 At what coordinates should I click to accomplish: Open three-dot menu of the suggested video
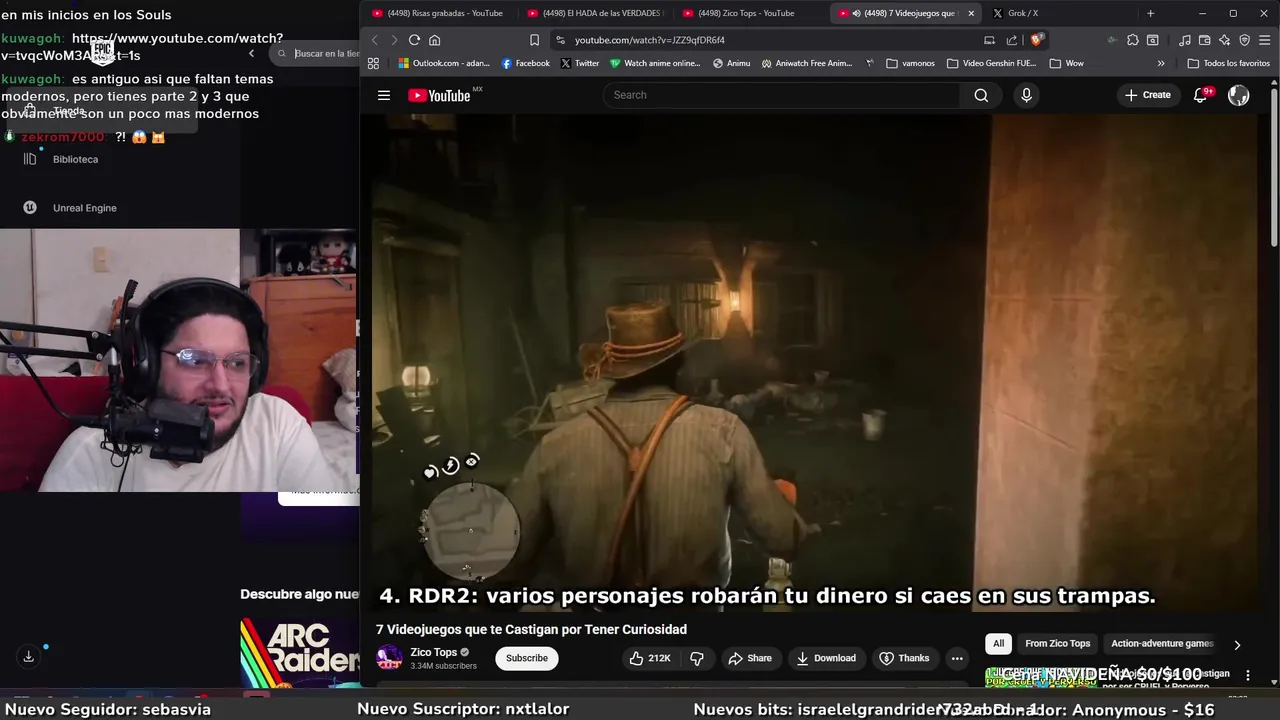point(1247,675)
